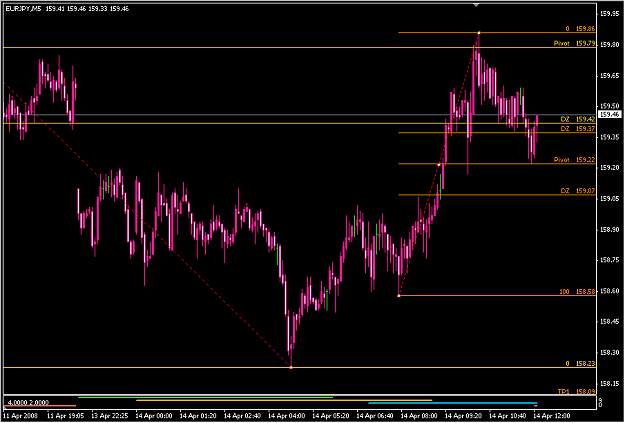Click the highlighted current price label 159.46

click(x=610, y=115)
